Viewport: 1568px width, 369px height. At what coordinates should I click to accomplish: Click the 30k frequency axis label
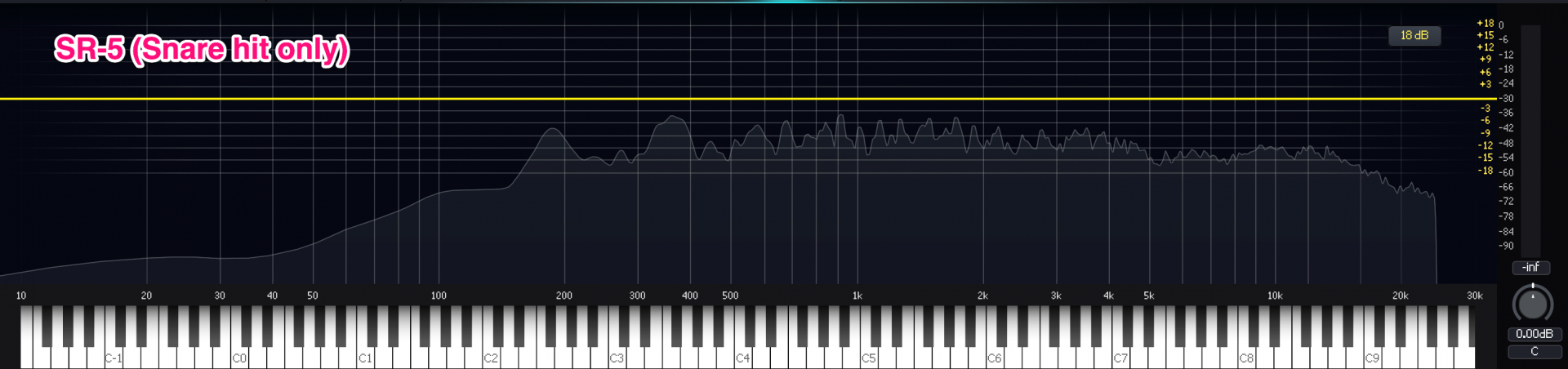[1475, 296]
